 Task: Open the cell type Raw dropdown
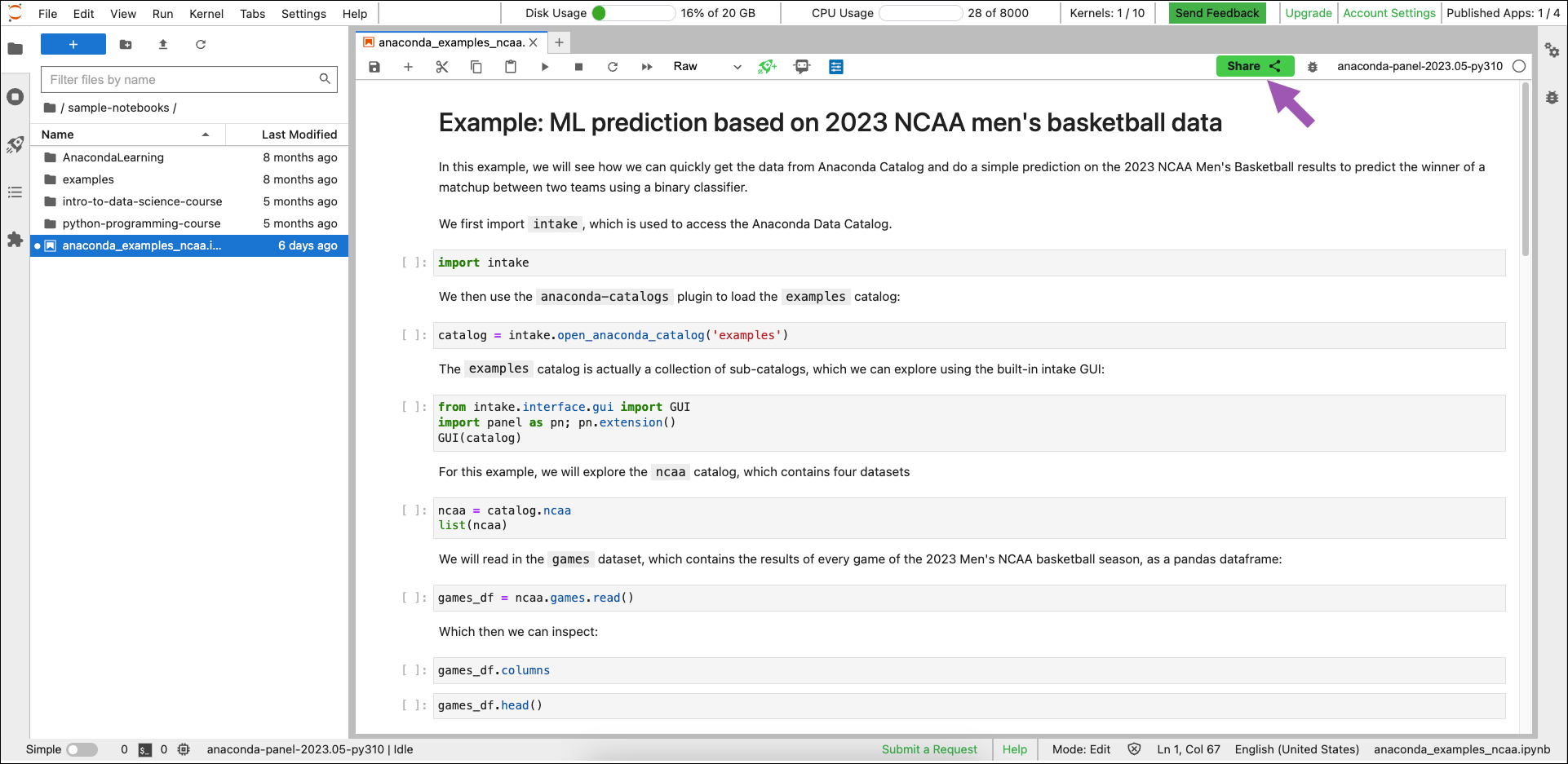[707, 67]
